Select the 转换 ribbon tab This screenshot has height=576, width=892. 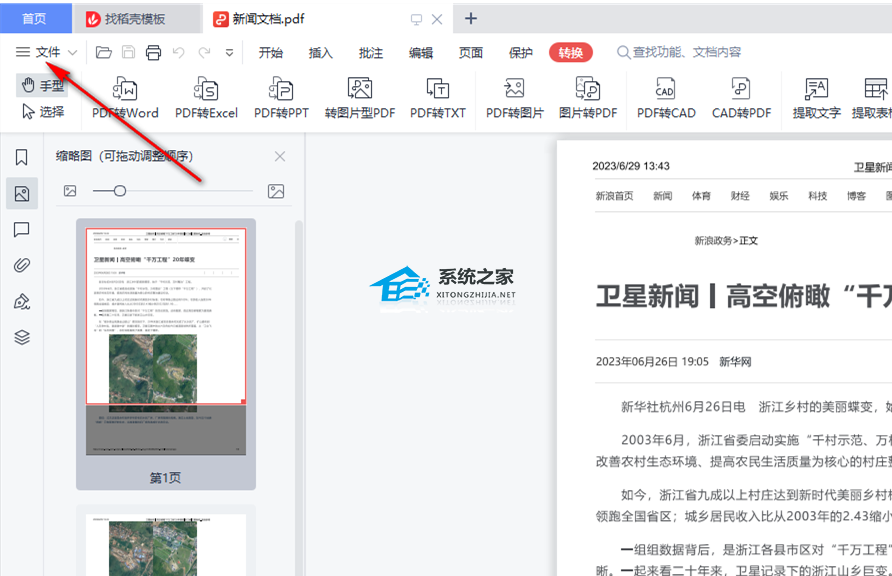tap(571, 53)
